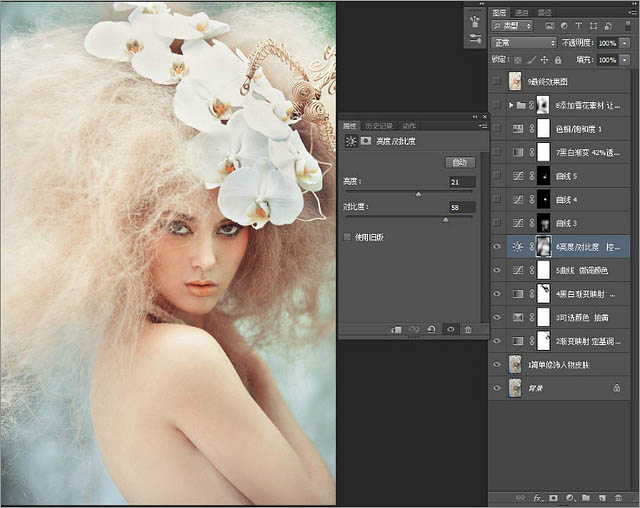Clip adjustment to layer in Properties panel

click(397, 328)
